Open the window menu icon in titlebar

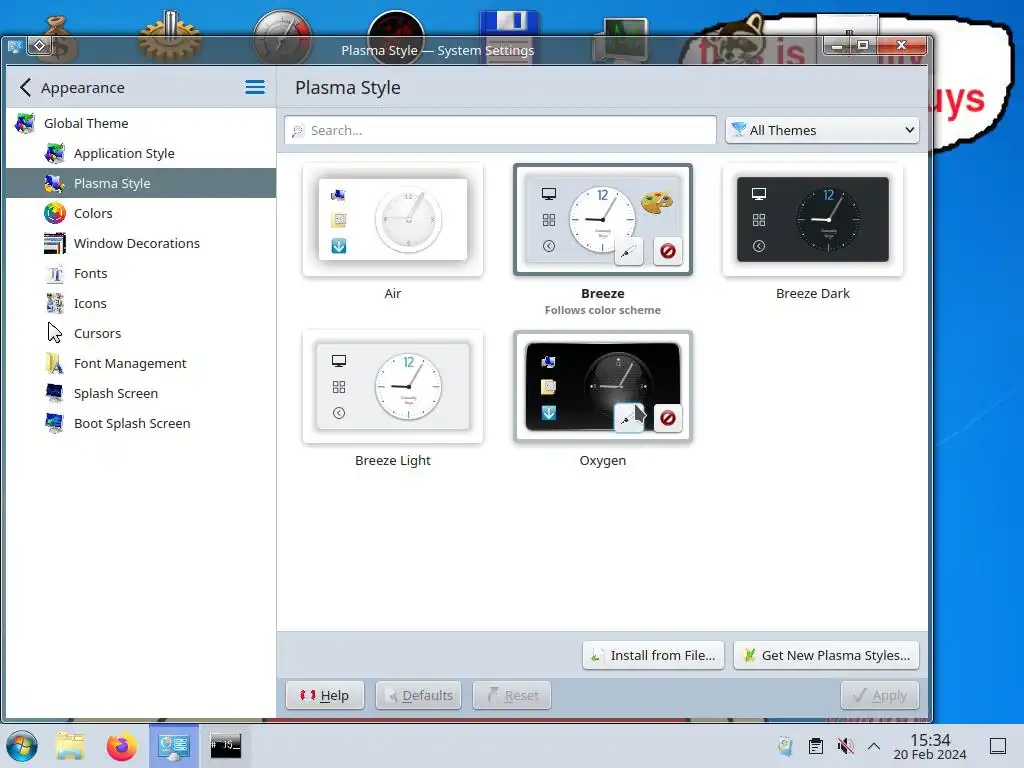[x=14, y=46]
